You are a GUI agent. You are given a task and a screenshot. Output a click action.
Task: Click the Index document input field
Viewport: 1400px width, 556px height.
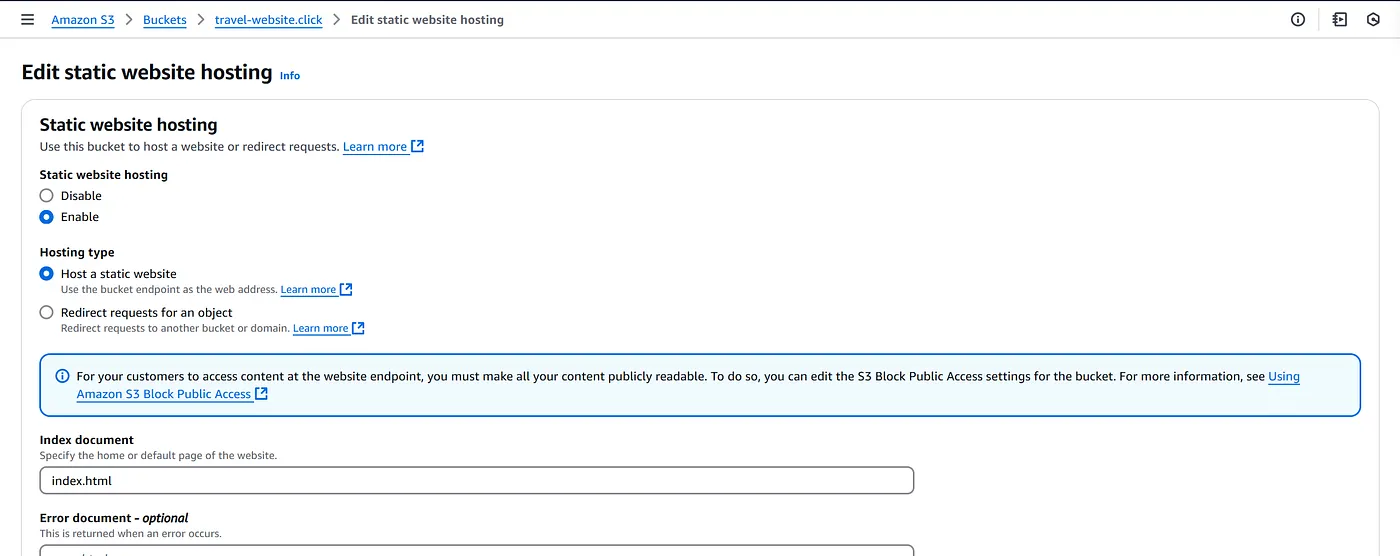(x=477, y=481)
